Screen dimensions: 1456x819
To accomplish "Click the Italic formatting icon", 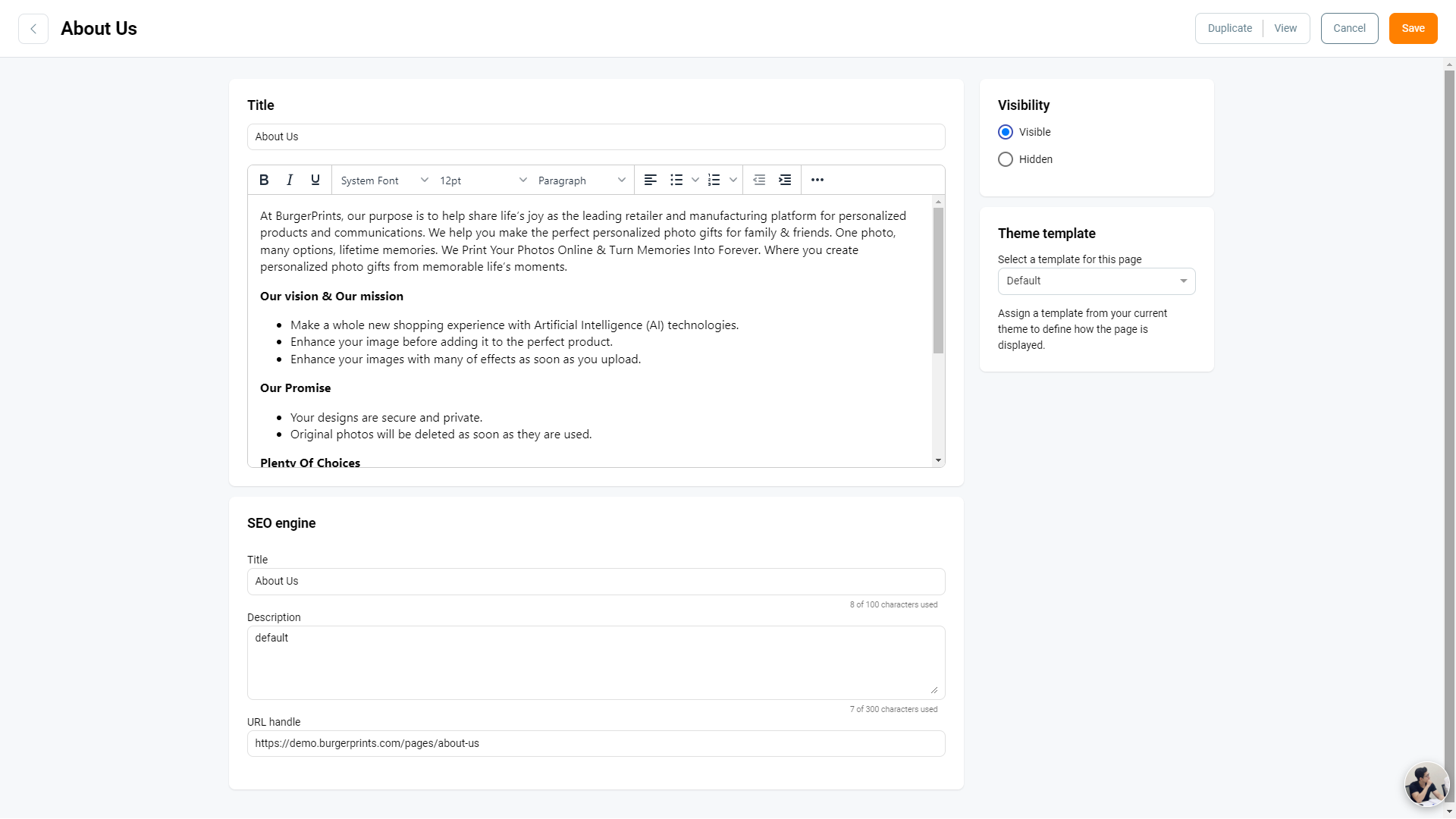I will (x=289, y=180).
